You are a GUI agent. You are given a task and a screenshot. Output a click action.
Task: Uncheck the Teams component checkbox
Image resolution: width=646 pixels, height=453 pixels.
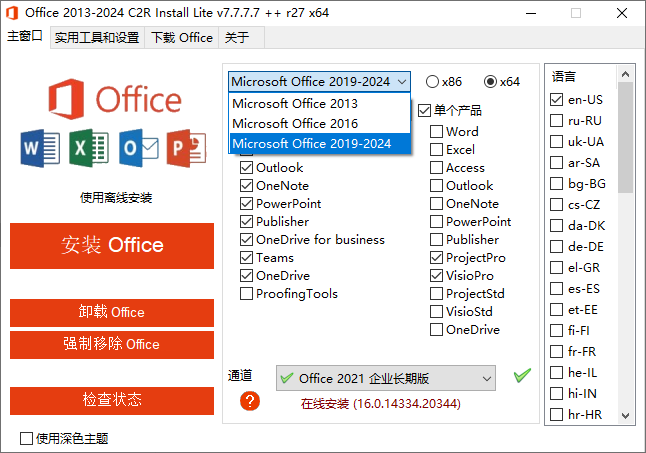[x=246, y=257]
